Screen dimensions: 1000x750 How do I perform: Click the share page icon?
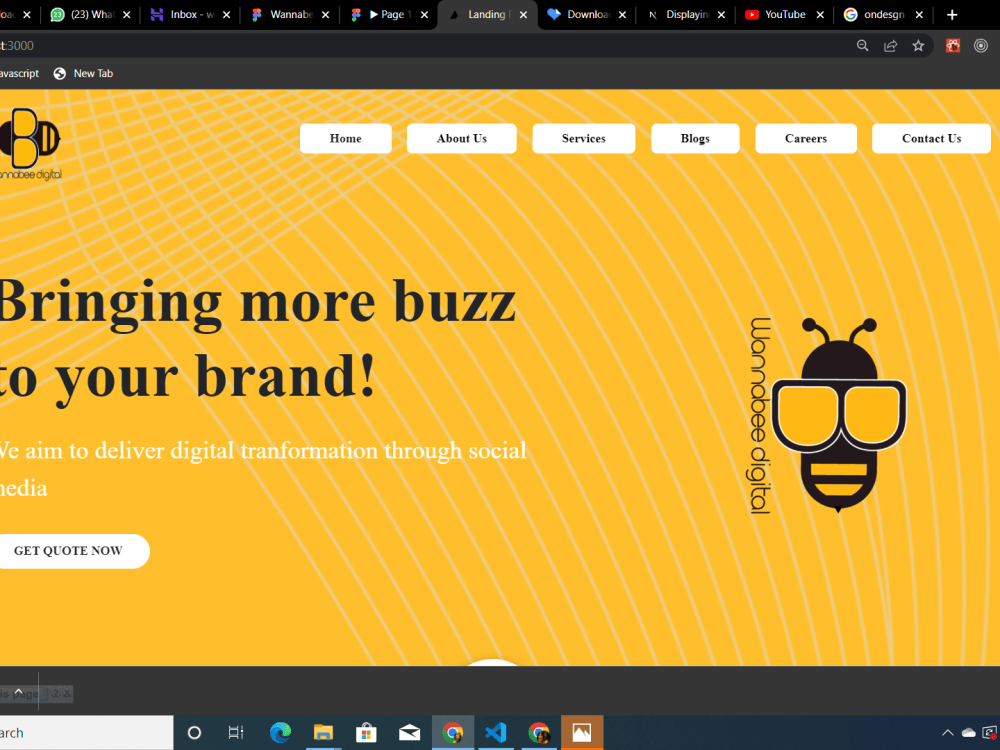click(890, 45)
